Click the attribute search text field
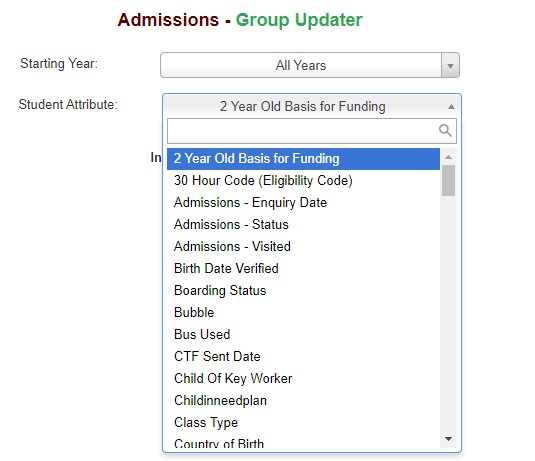535x461 pixels. pos(312,131)
